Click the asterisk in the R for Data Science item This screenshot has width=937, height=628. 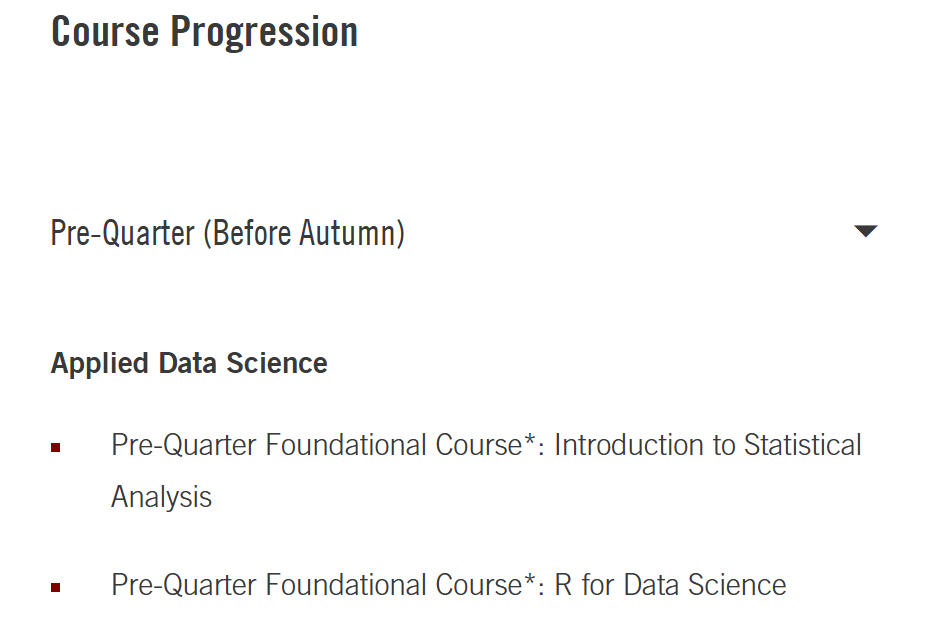coord(529,579)
